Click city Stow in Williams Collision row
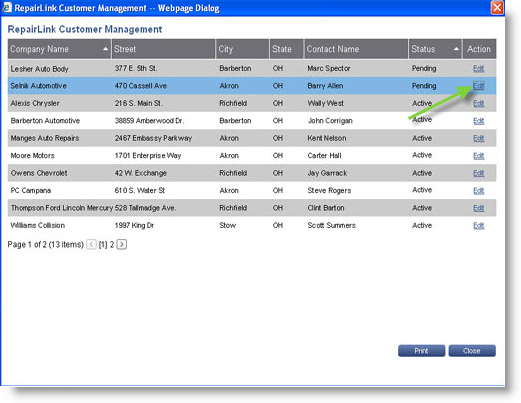 click(228, 225)
